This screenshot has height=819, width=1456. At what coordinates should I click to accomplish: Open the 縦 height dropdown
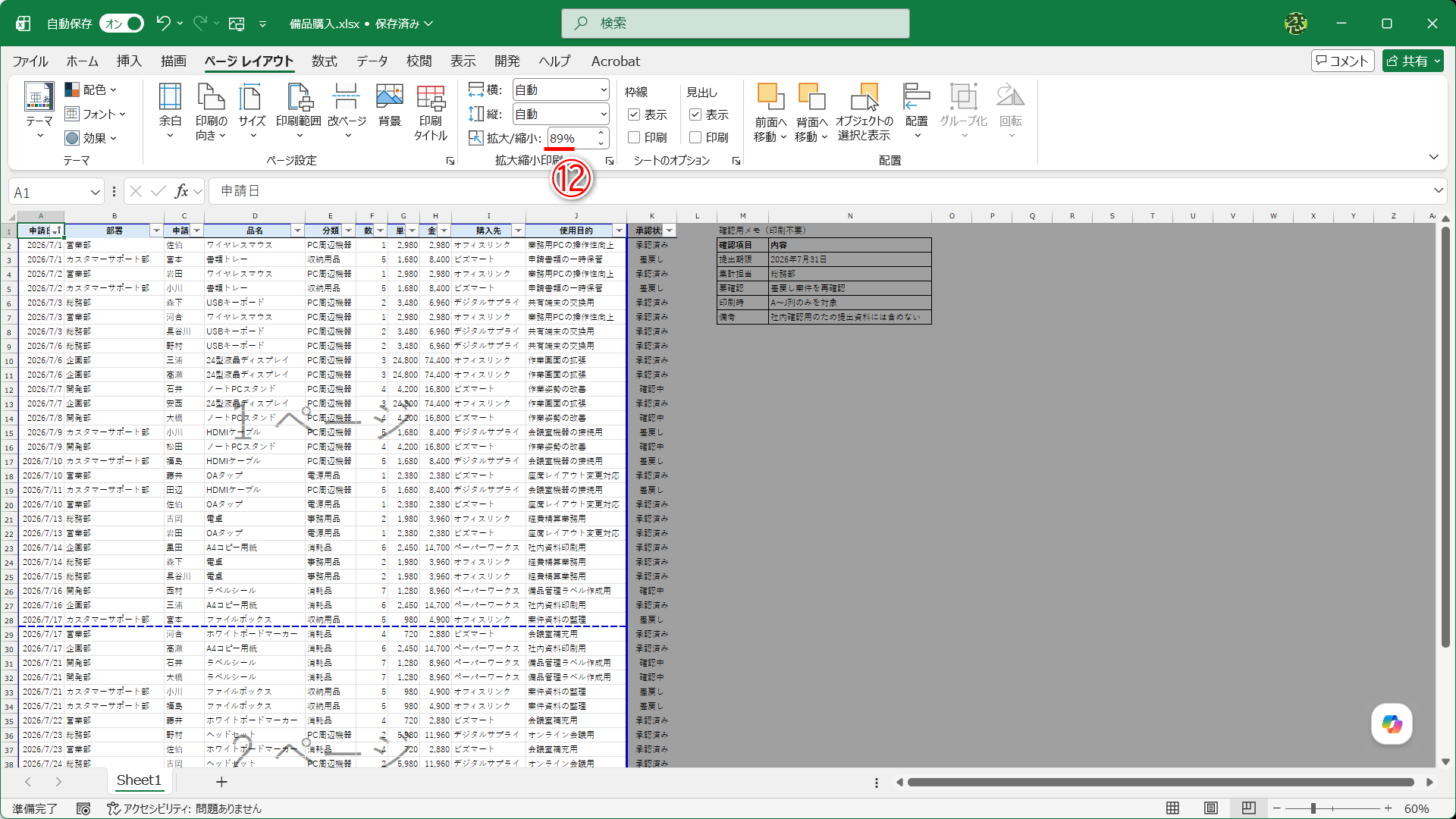tap(561, 114)
